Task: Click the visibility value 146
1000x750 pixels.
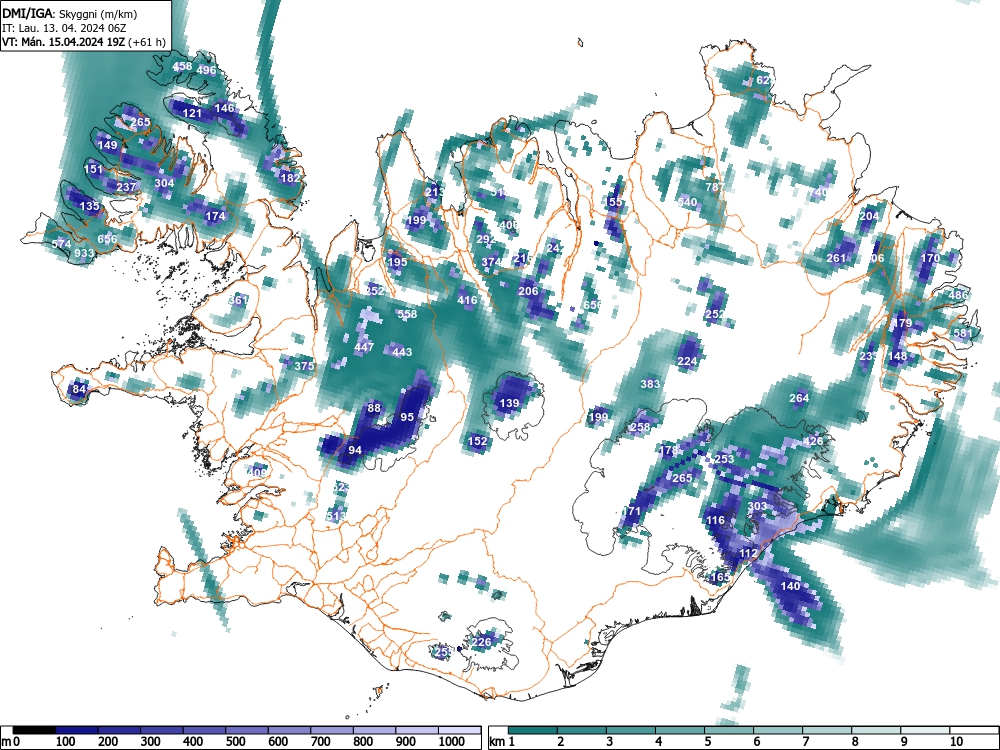Action: [x=224, y=108]
